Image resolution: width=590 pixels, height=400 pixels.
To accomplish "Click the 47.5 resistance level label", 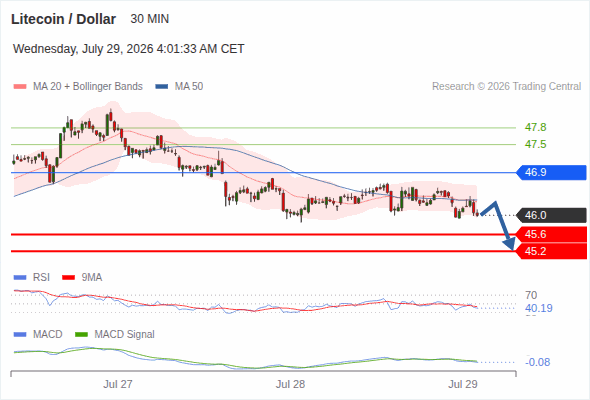I will click(535, 144).
